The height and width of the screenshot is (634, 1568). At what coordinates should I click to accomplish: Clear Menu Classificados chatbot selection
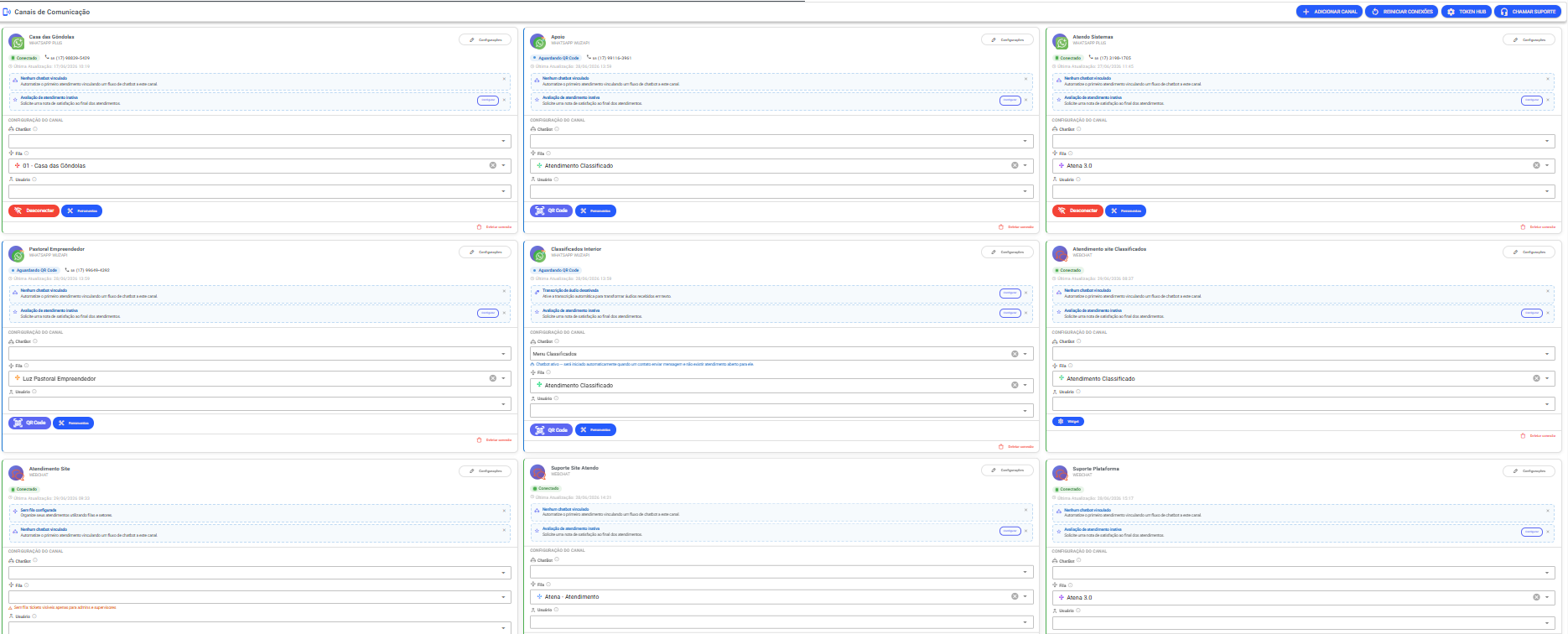tap(1015, 354)
